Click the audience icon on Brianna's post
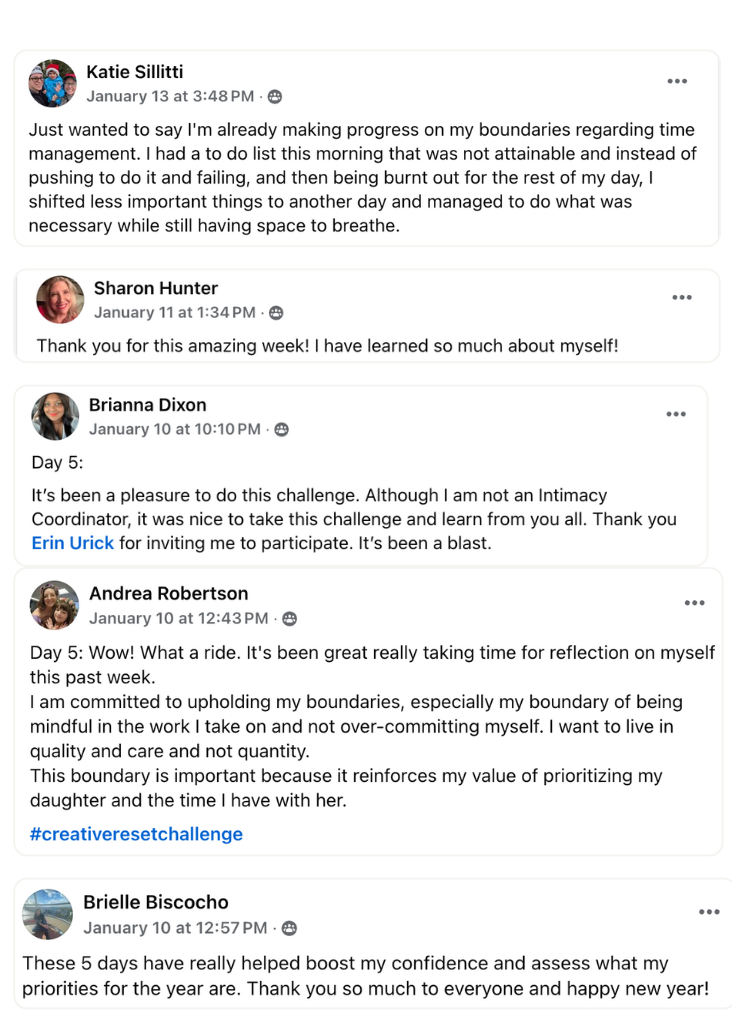Viewport: 732px width, 1017px height. click(x=282, y=430)
